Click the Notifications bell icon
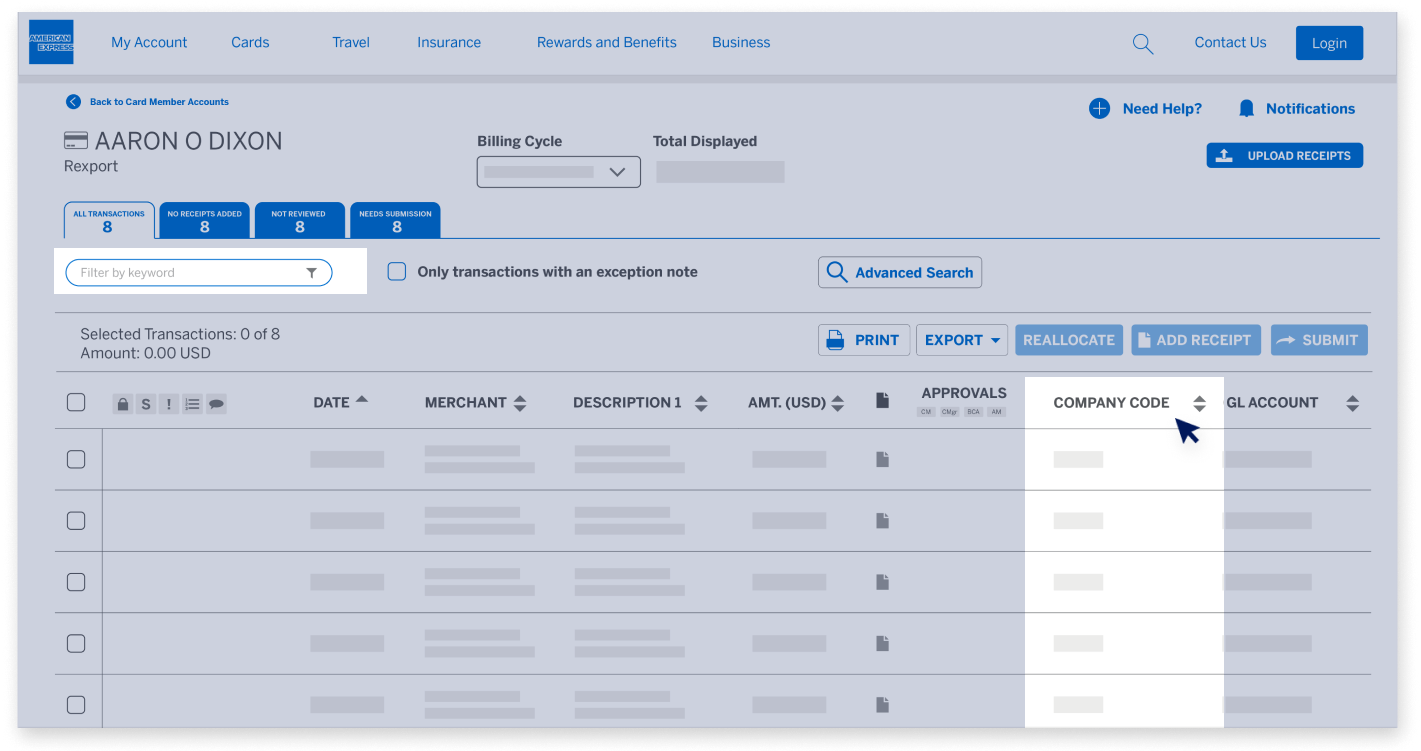This screenshot has width=1421, height=751. coord(1246,109)
